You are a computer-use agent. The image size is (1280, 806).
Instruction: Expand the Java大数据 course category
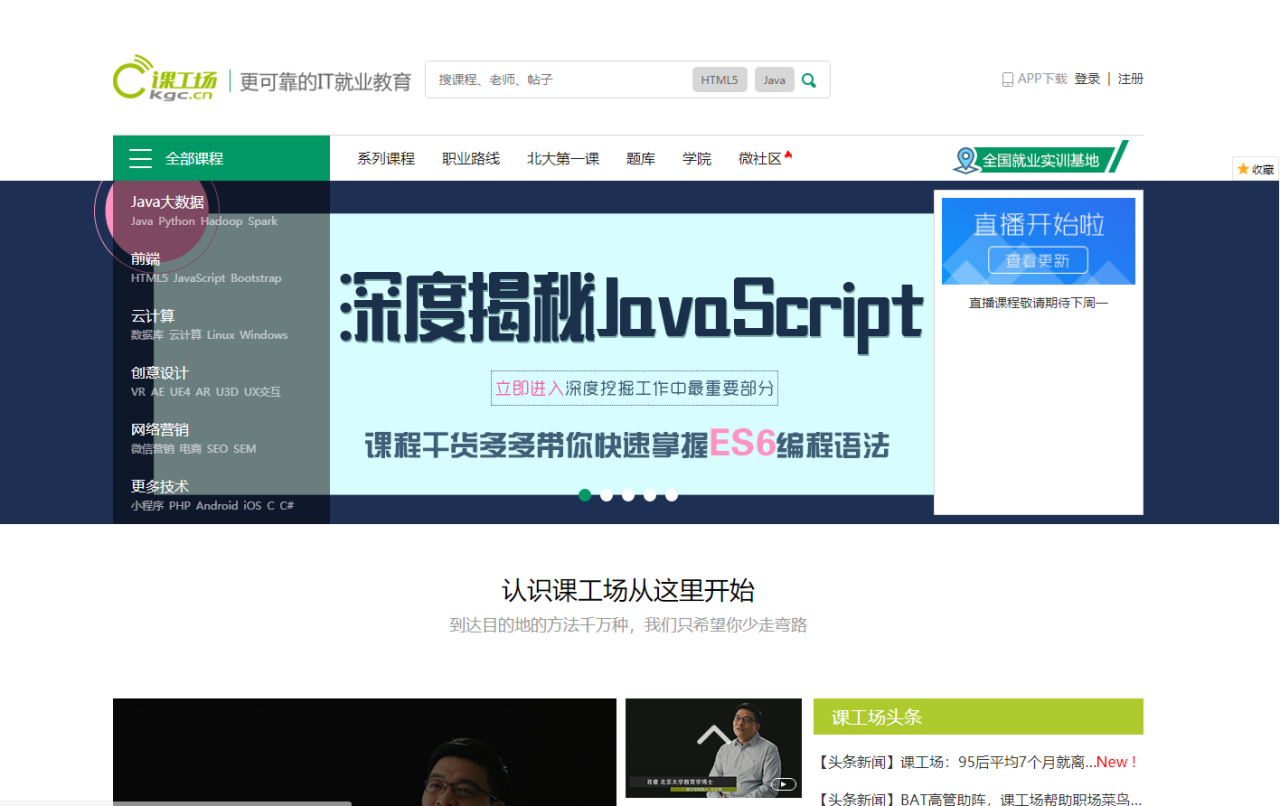167,202
